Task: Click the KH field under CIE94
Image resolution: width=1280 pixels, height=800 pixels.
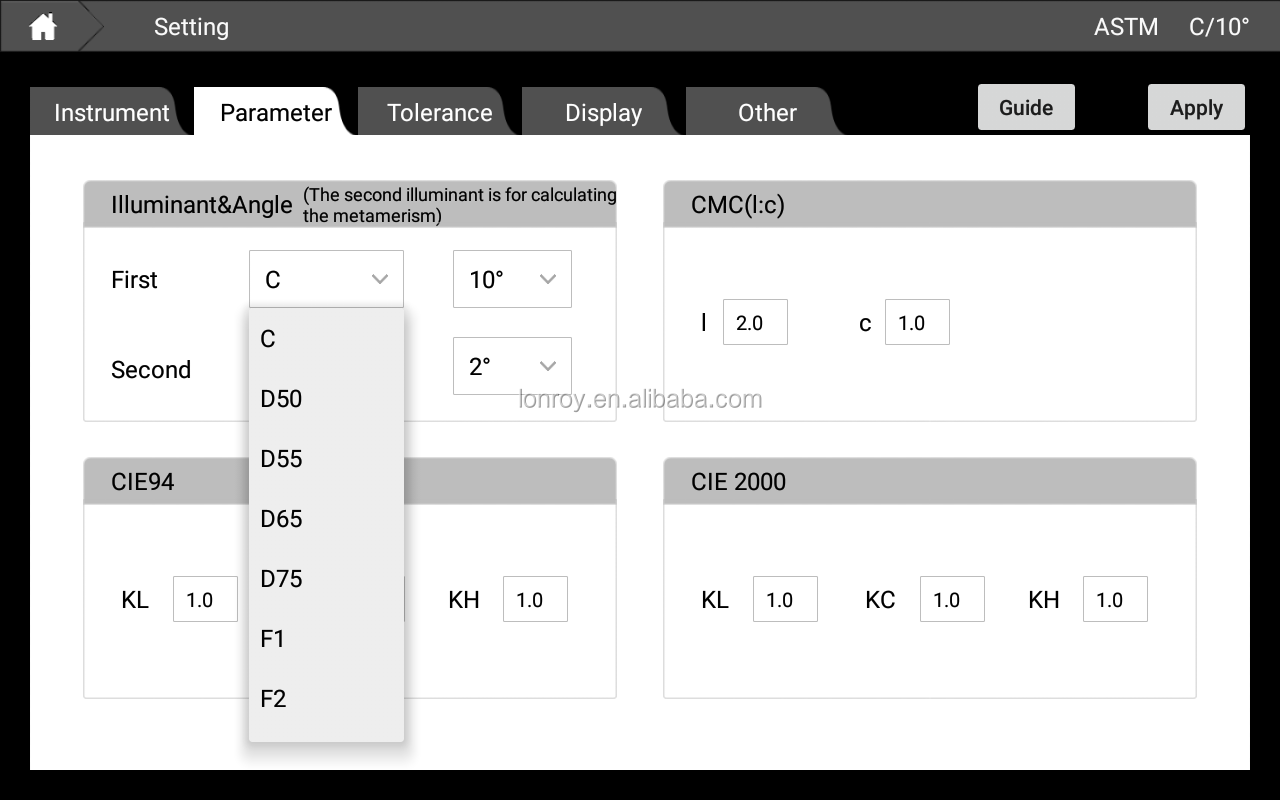Action: 535,598
